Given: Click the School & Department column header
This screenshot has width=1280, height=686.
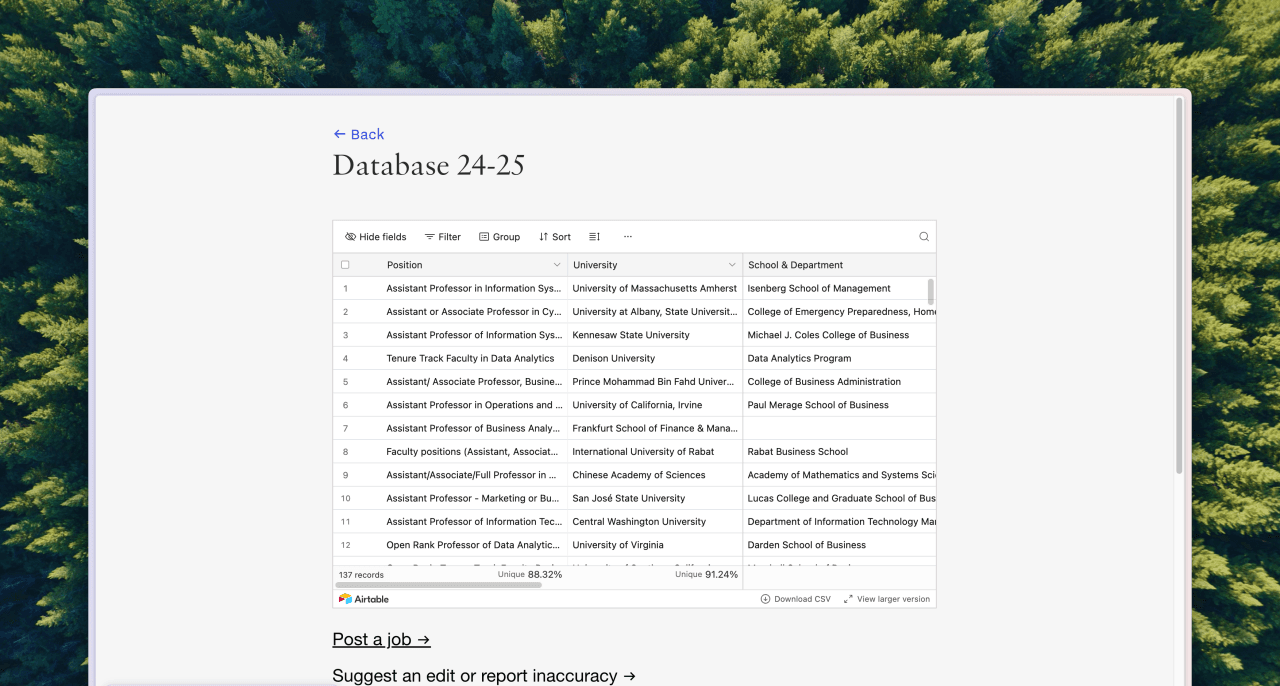Looking at the screenshot, I should pos(840,265).
